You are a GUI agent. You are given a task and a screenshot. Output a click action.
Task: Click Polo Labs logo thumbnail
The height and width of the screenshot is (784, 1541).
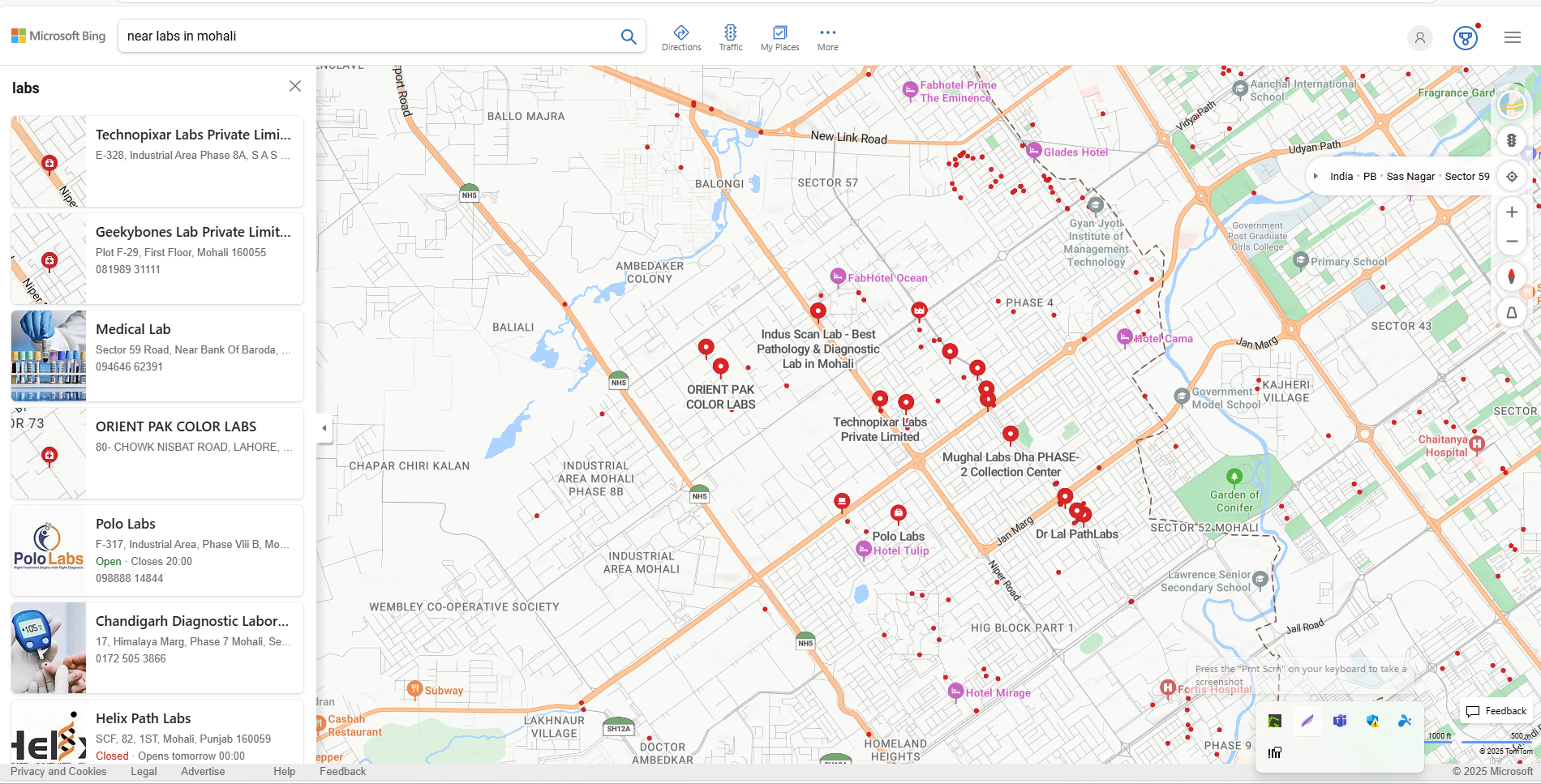coord(49,551)
